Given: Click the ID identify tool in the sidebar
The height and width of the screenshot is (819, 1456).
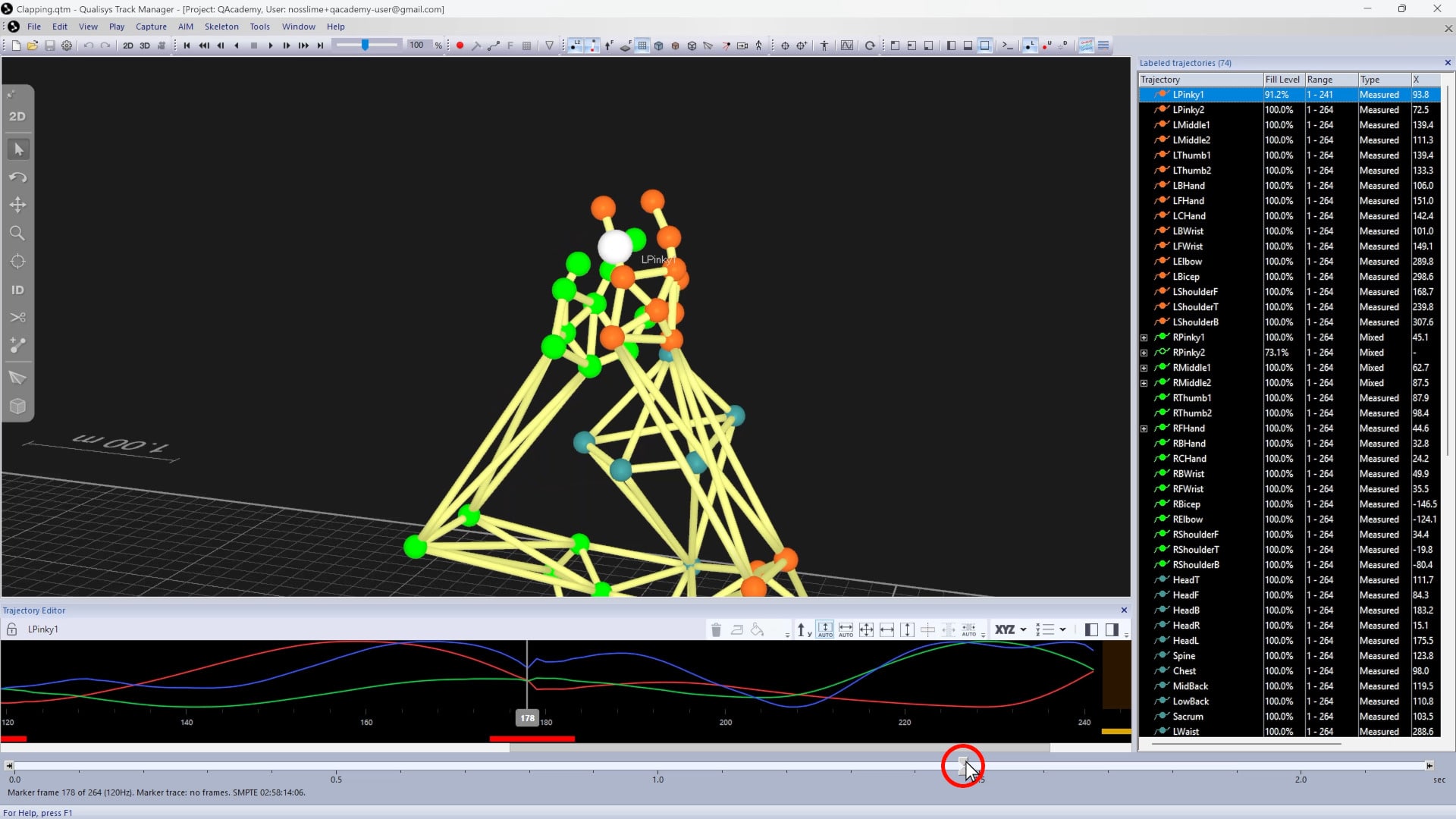Looking at the screenshot, I should pos(17,290).
